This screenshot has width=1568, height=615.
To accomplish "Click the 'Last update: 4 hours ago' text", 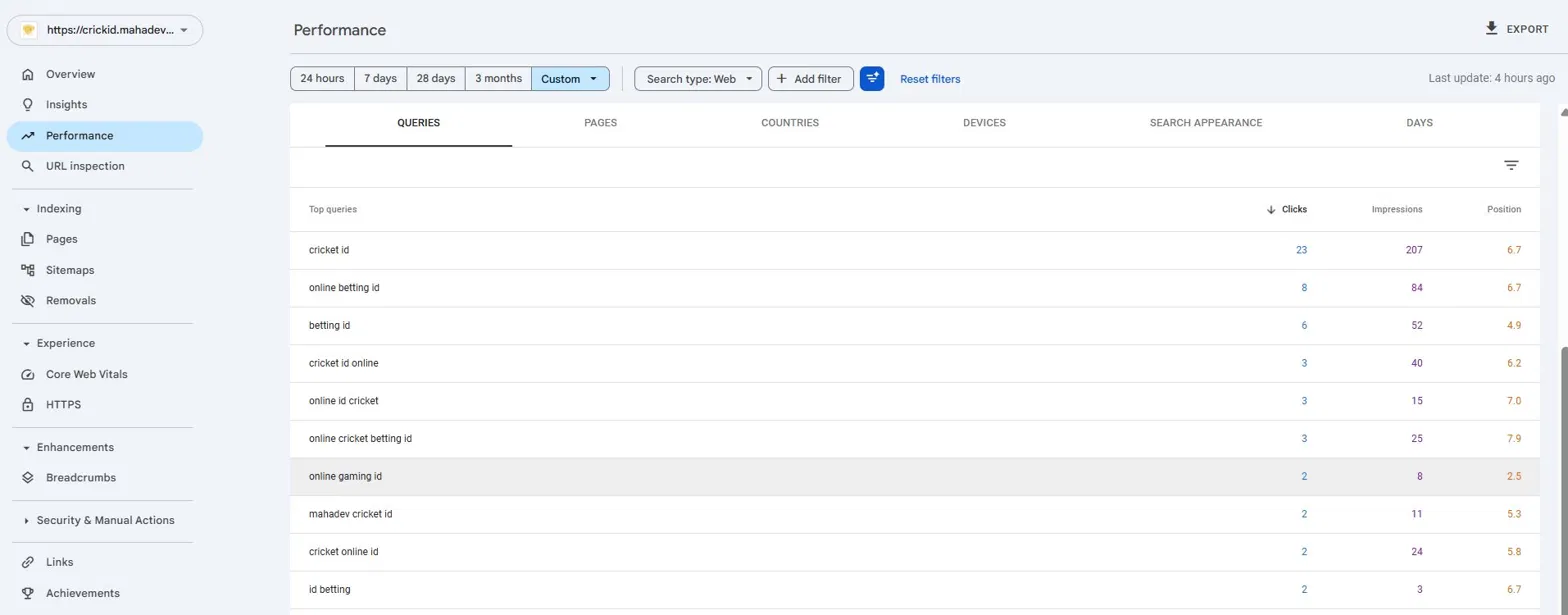I will pos(1491,78).
